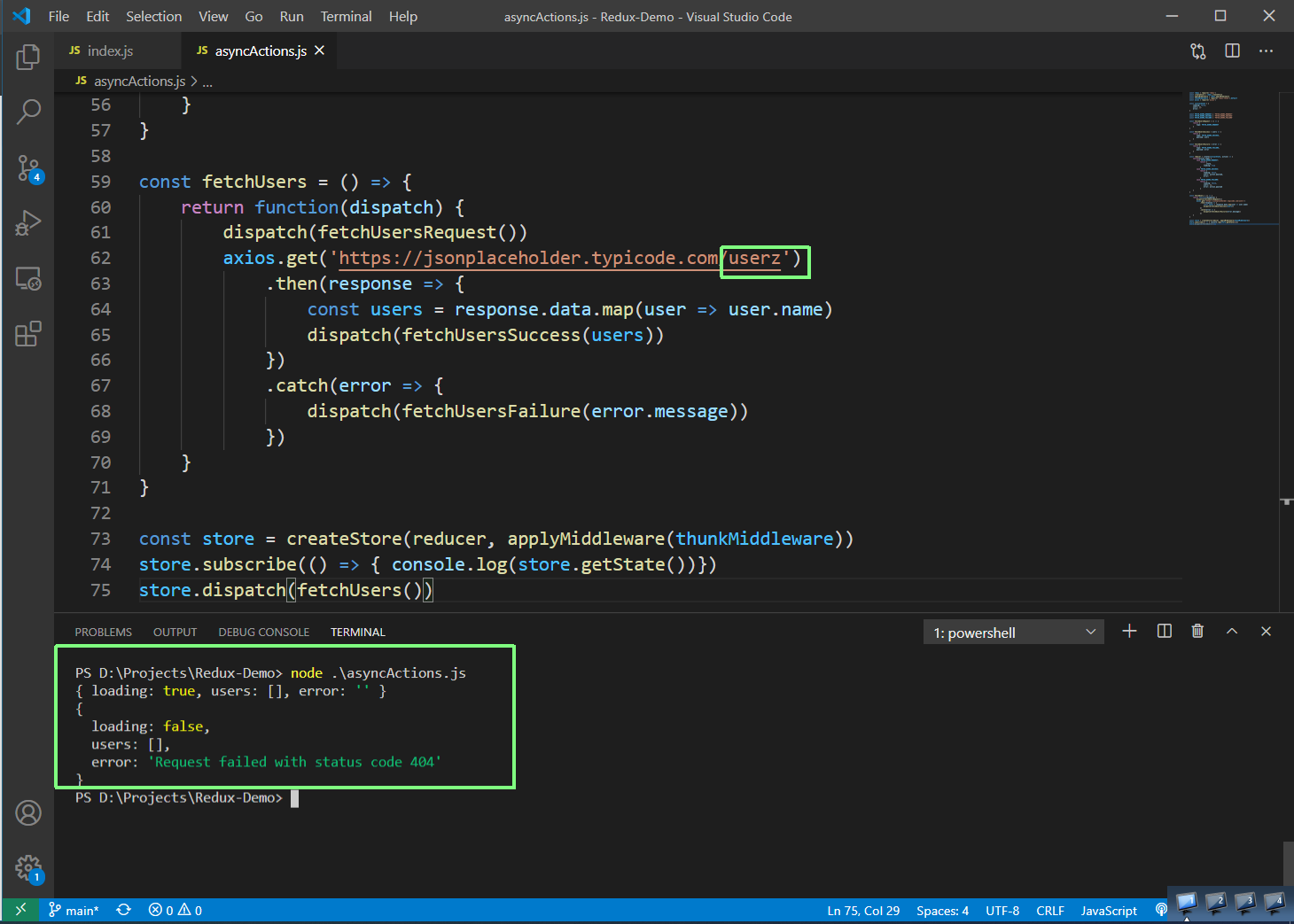Open the Terminal menu
1294x924 pixels.
[346, 16]
